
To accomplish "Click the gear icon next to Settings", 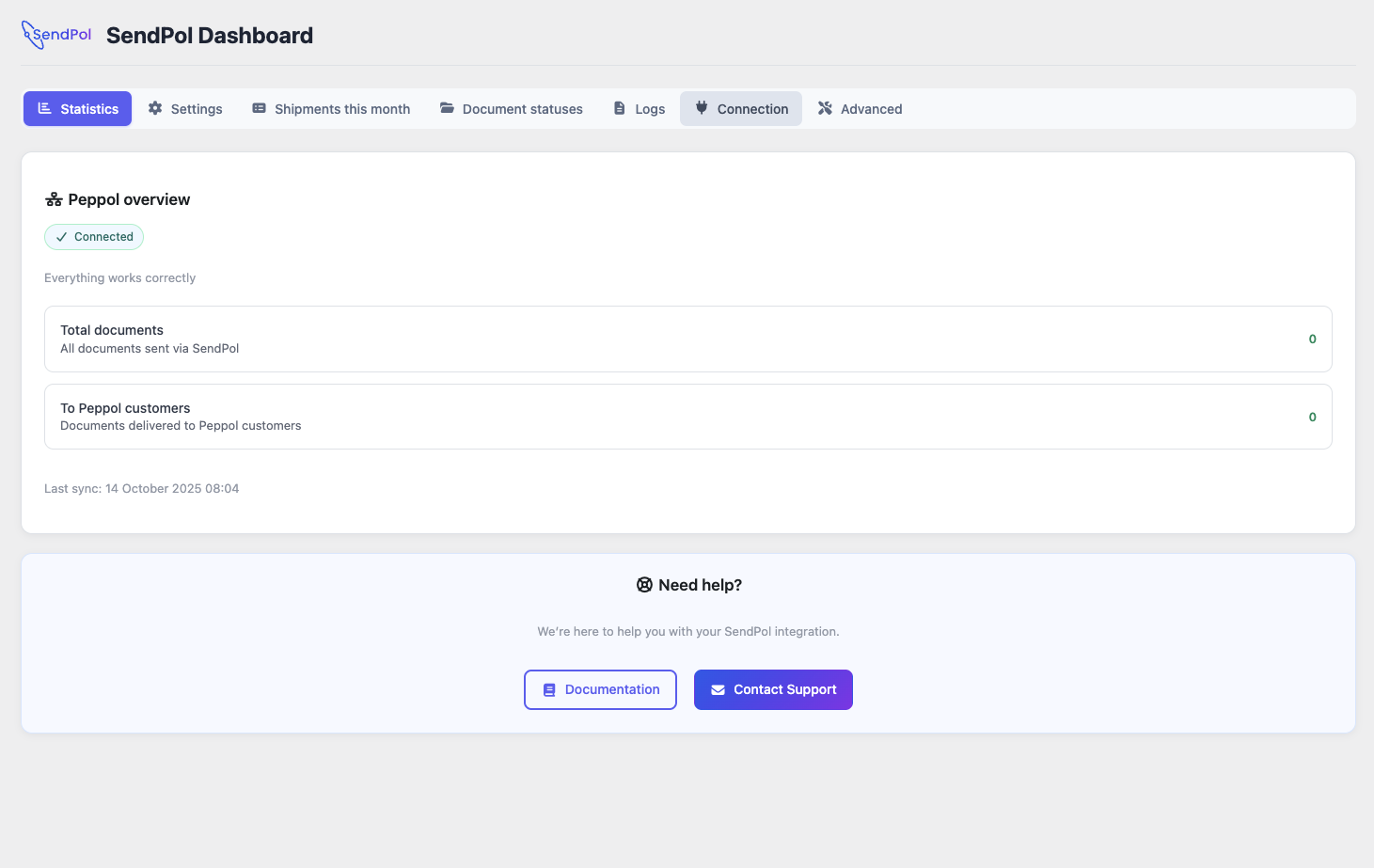I will pos(154,108).
